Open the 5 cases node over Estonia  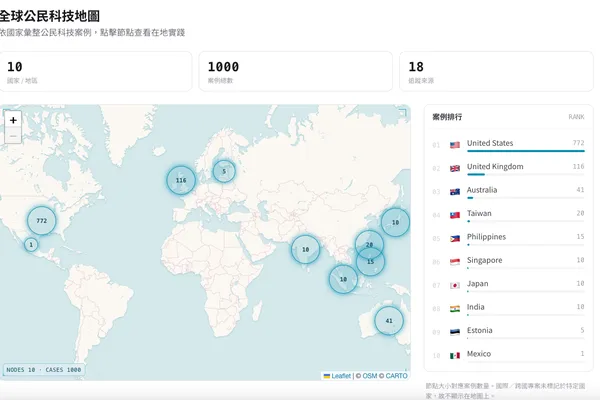point(224,171)
